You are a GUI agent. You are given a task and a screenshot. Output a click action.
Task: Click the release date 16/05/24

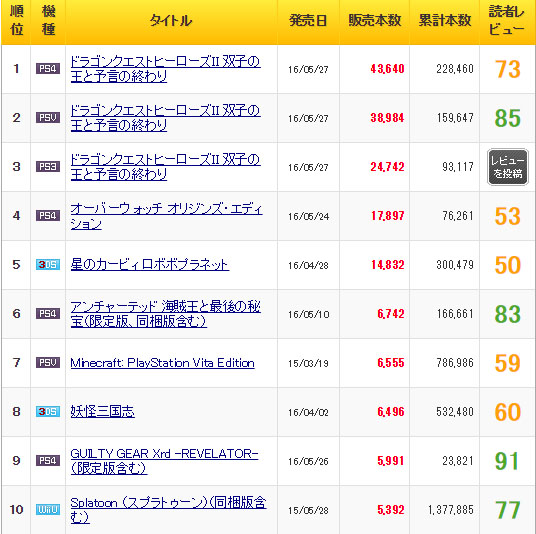(x=308, y=217)
